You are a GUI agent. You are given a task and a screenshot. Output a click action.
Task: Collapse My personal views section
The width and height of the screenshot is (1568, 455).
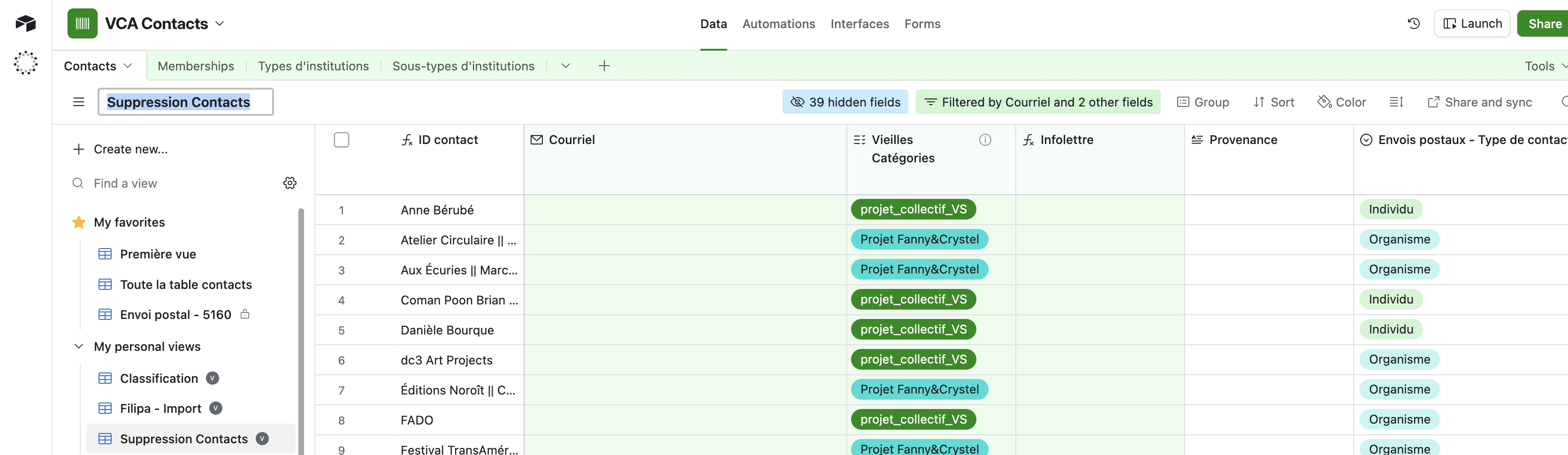point(78,346)
